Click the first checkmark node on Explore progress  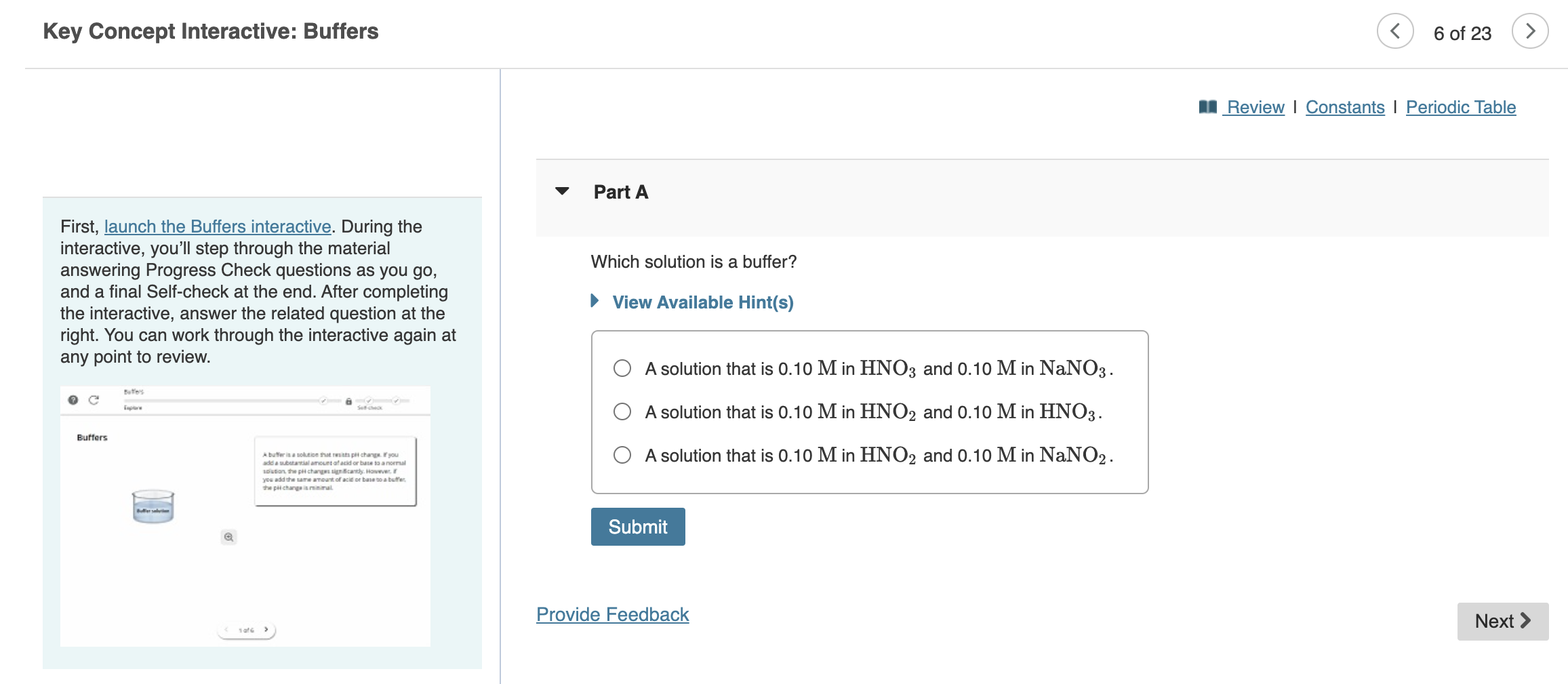(x=323, y=401)
